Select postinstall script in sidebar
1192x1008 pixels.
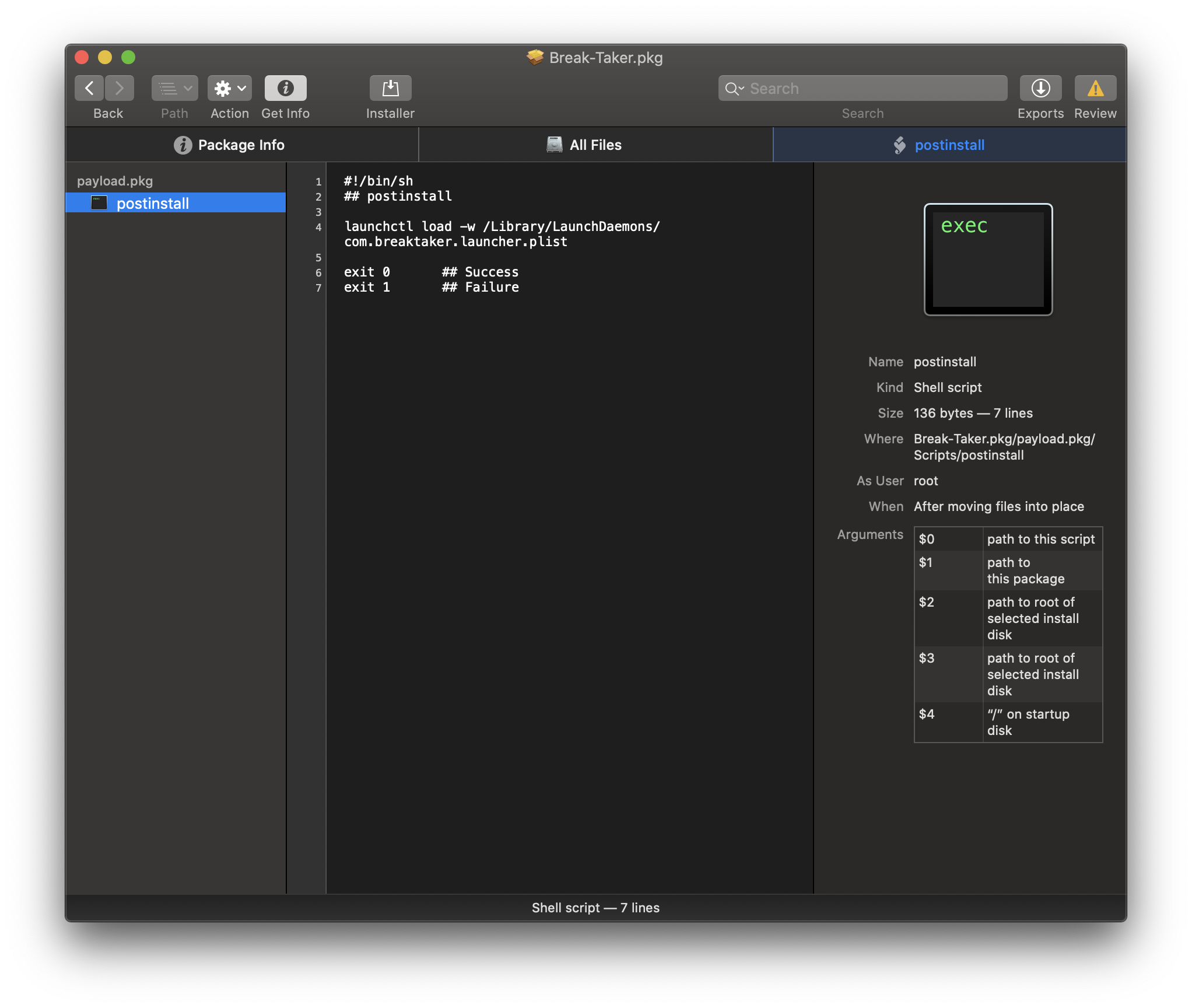(x=153, y=203)
